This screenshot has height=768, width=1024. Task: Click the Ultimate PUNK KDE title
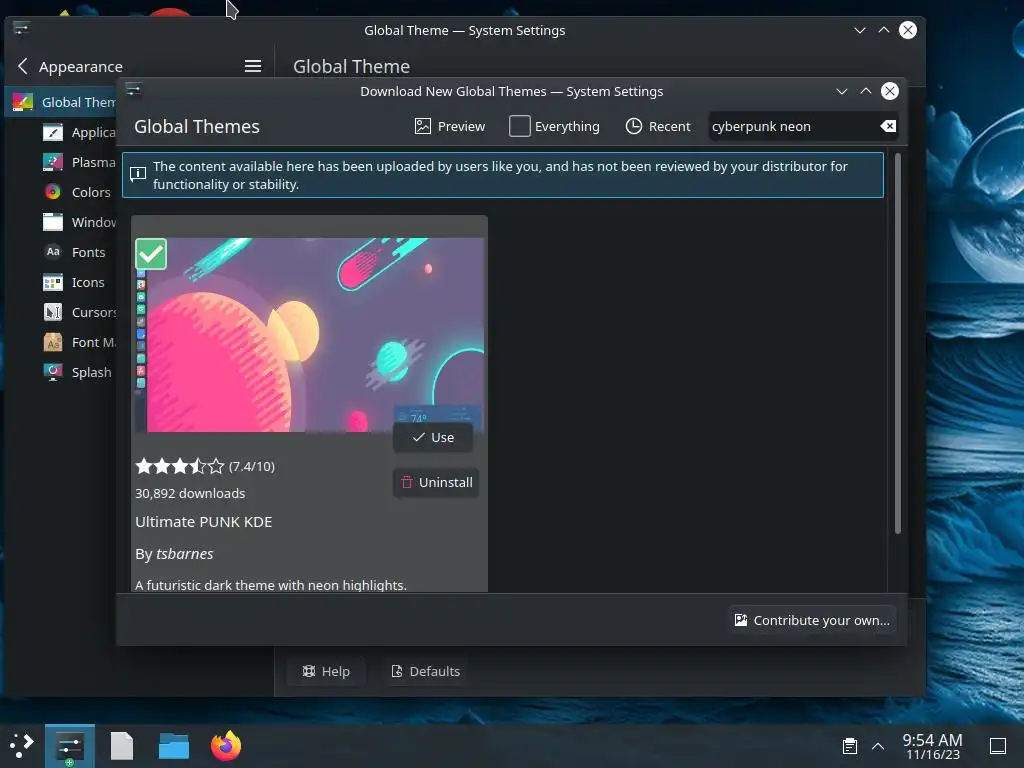coord(204,522)
